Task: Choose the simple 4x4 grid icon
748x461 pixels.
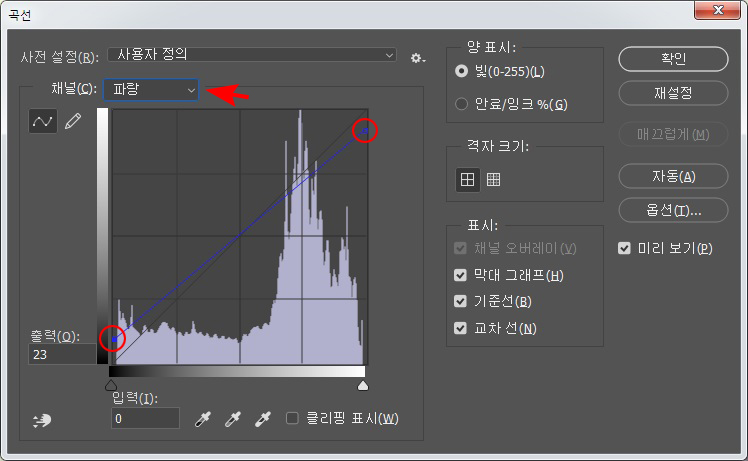Action: 468,180
